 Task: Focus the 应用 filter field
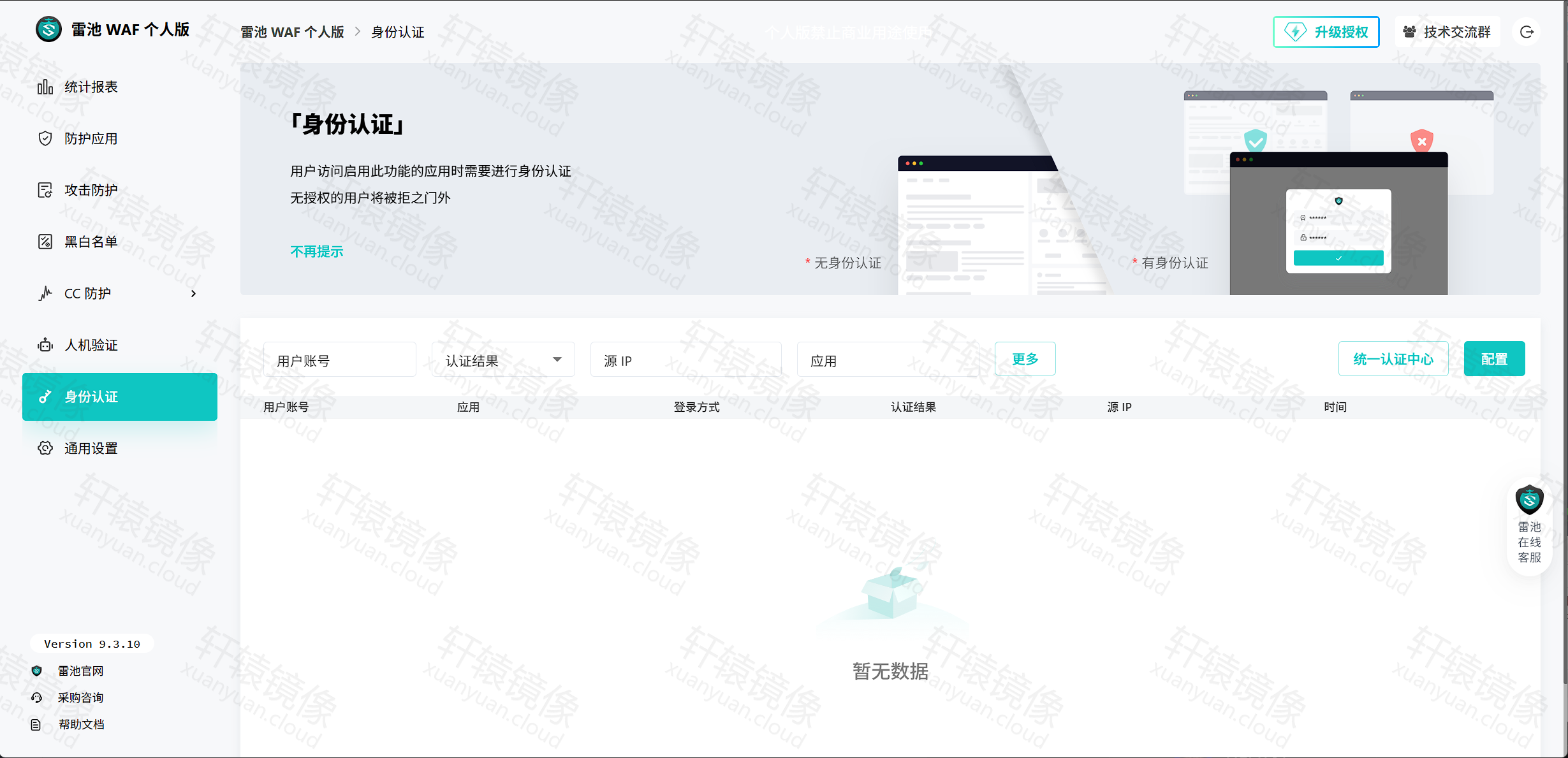[888, 360]
